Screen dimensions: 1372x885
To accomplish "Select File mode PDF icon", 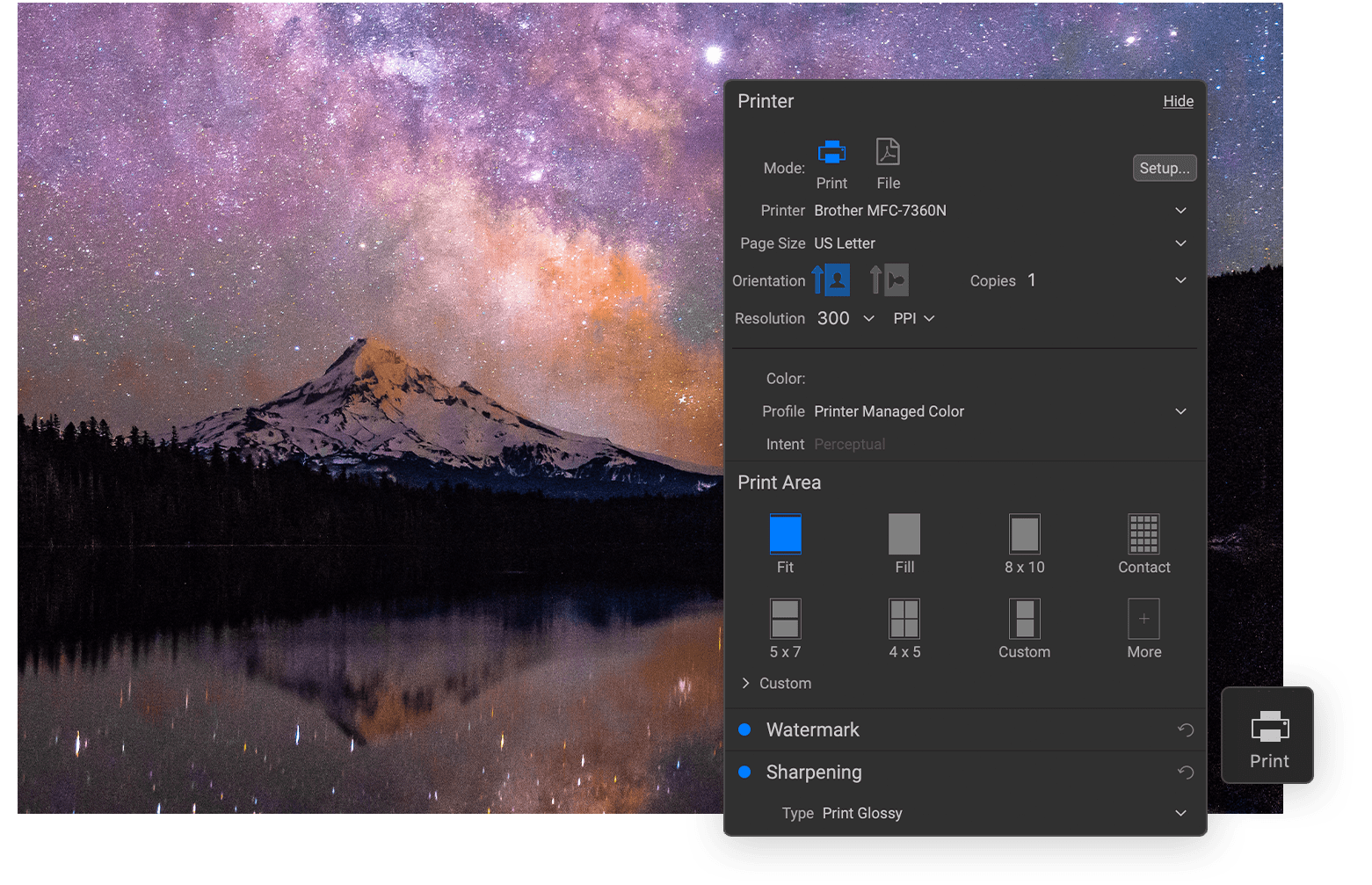I will pos(888,152).
